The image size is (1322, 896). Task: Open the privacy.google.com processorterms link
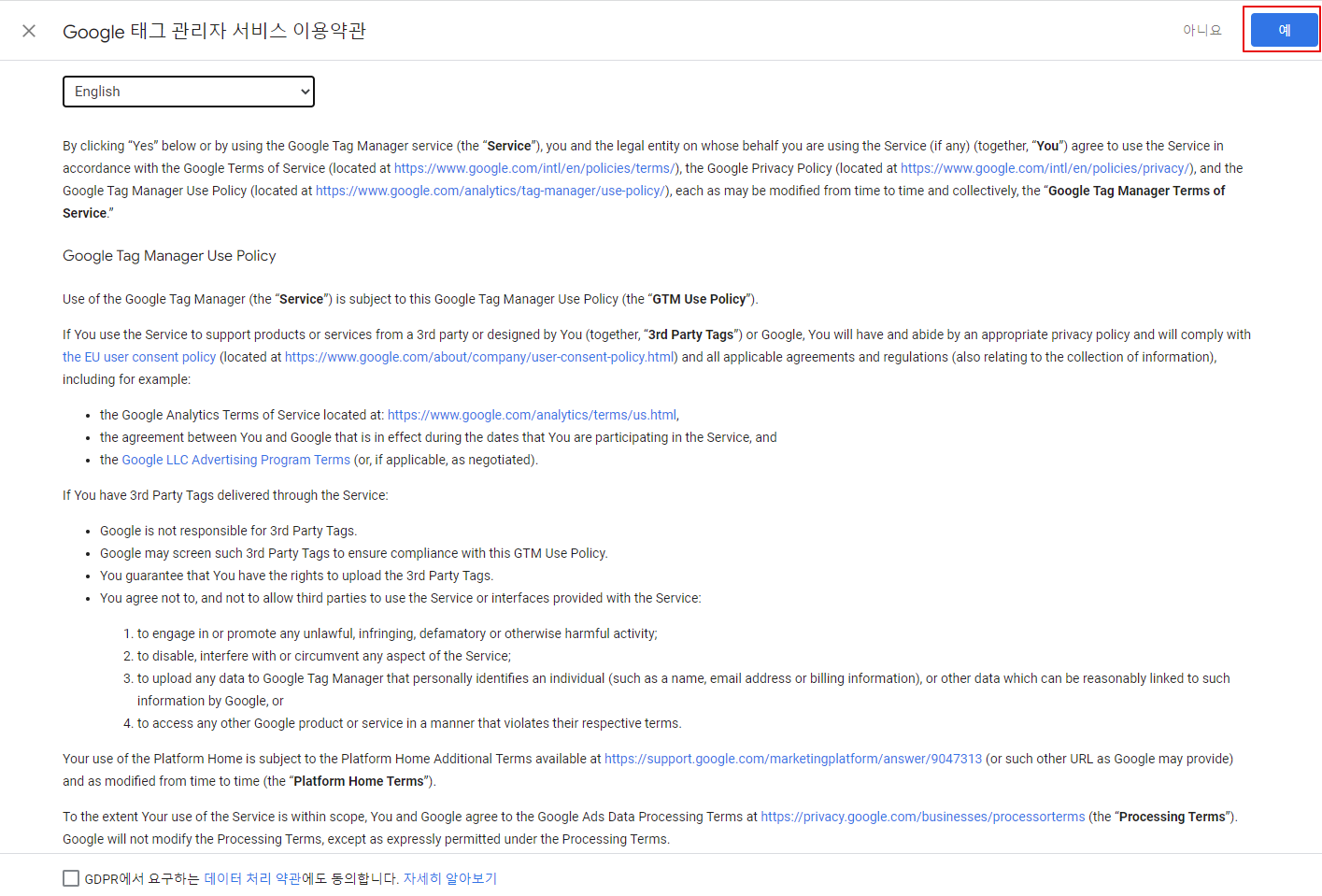923,816
